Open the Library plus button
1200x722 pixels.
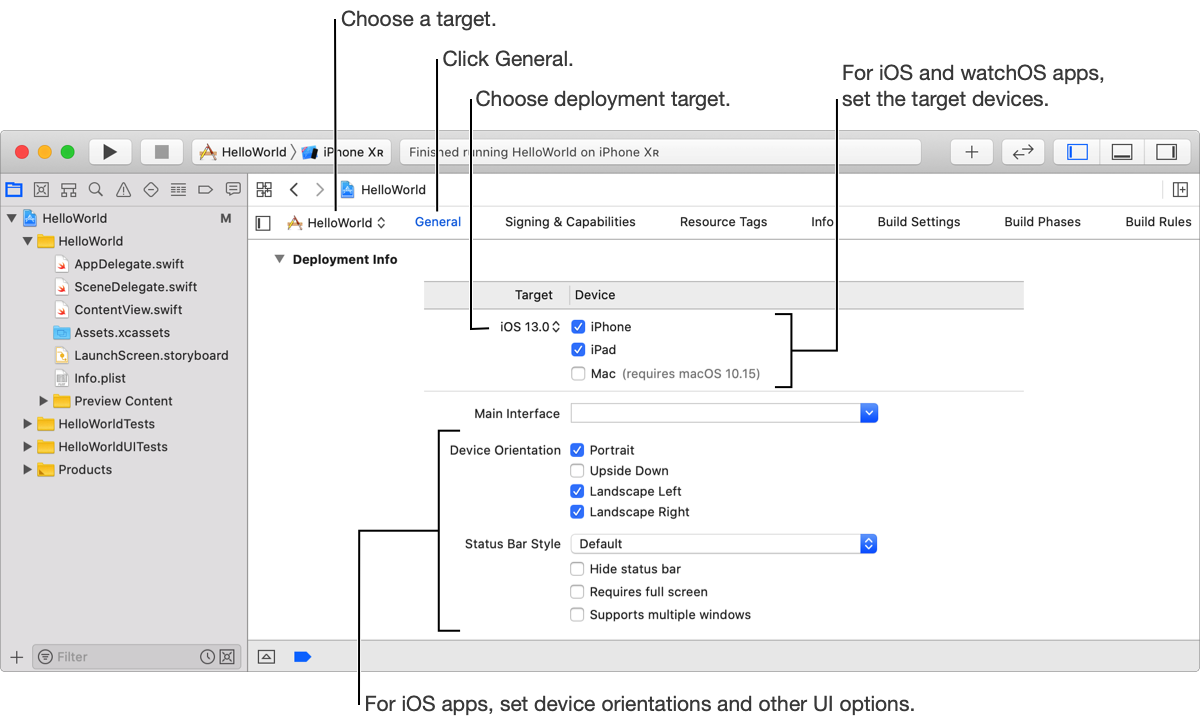click(x=971, y=152)
